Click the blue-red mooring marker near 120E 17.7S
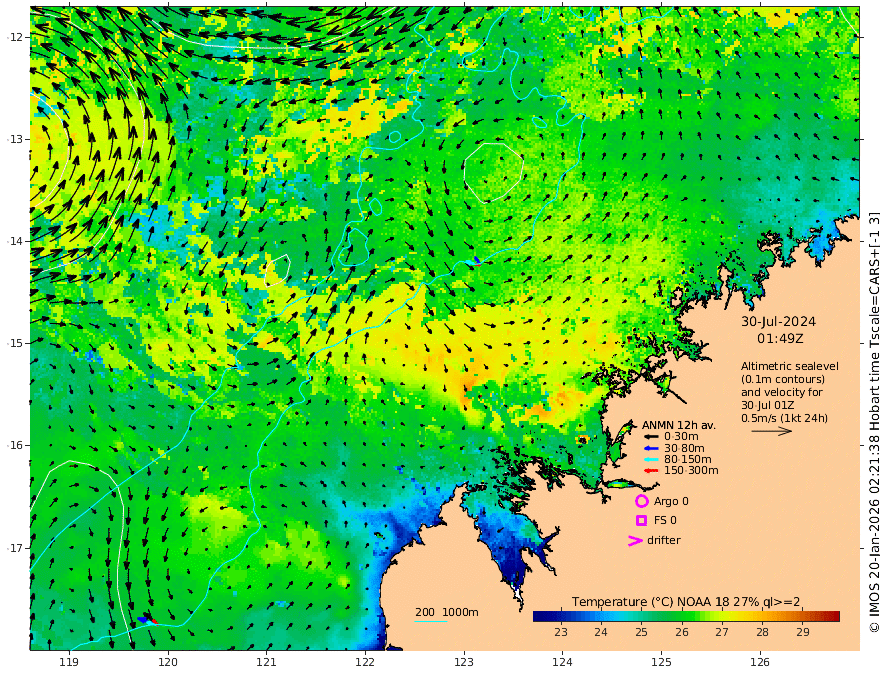The width and height of the screenshot is (880, 680). point(148,619)
